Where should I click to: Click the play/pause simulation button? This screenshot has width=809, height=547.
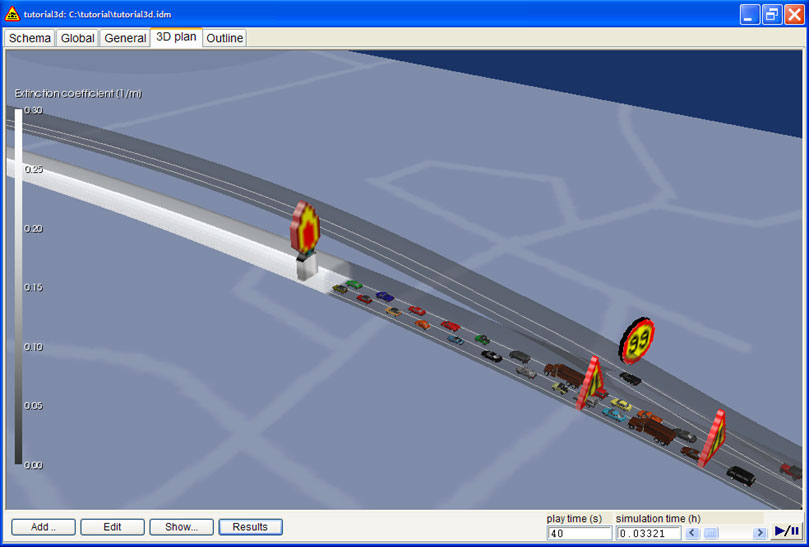(x=787, y=532)
